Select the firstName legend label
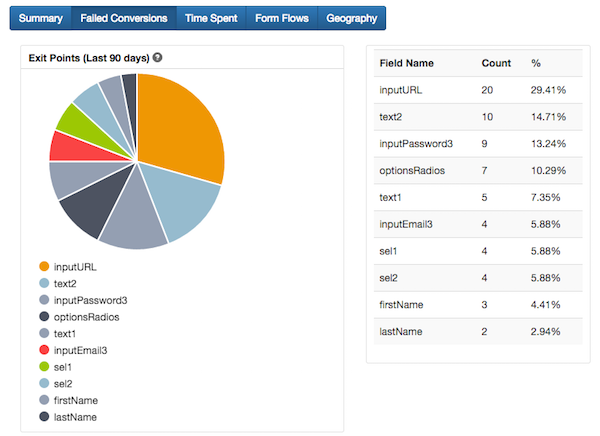This screenshot has width=600, height=436. 76,400
